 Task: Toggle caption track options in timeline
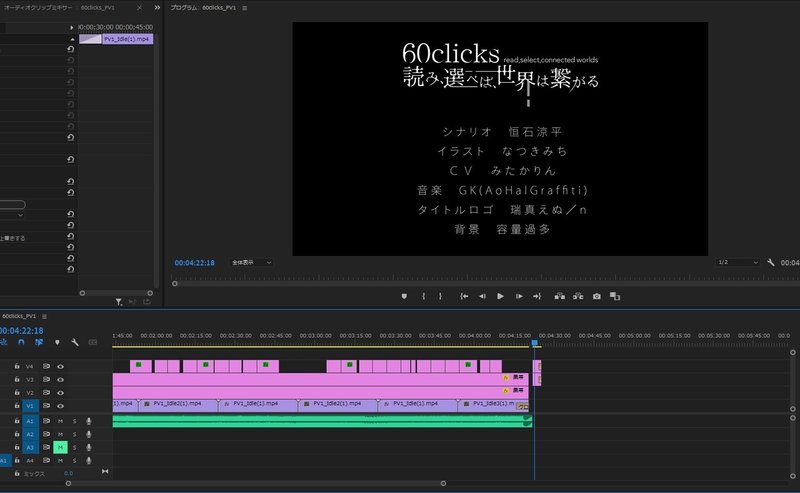(93, 342)
